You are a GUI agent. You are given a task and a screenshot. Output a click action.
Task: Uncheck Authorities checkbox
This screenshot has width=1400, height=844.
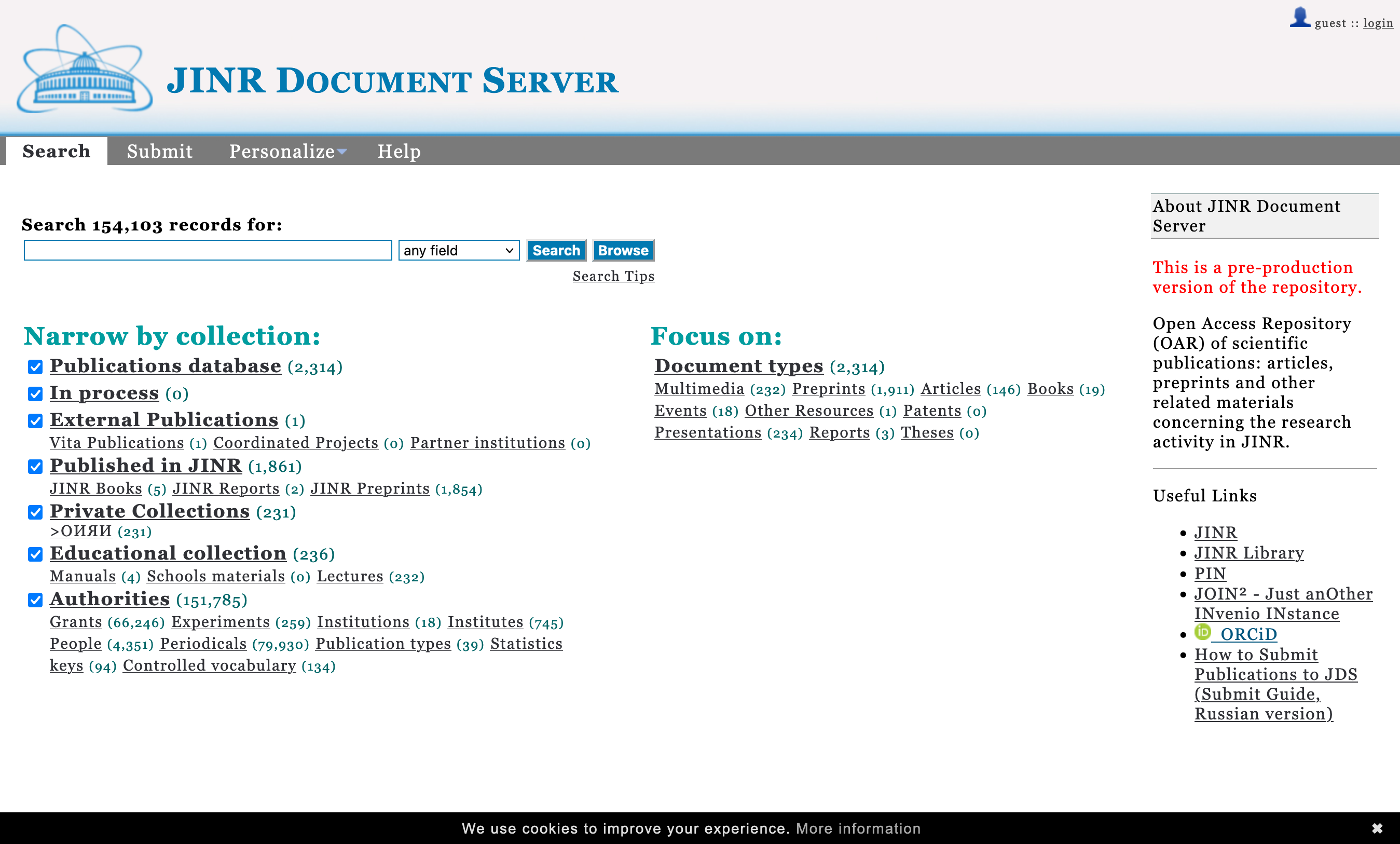click(x=35, y=600)
